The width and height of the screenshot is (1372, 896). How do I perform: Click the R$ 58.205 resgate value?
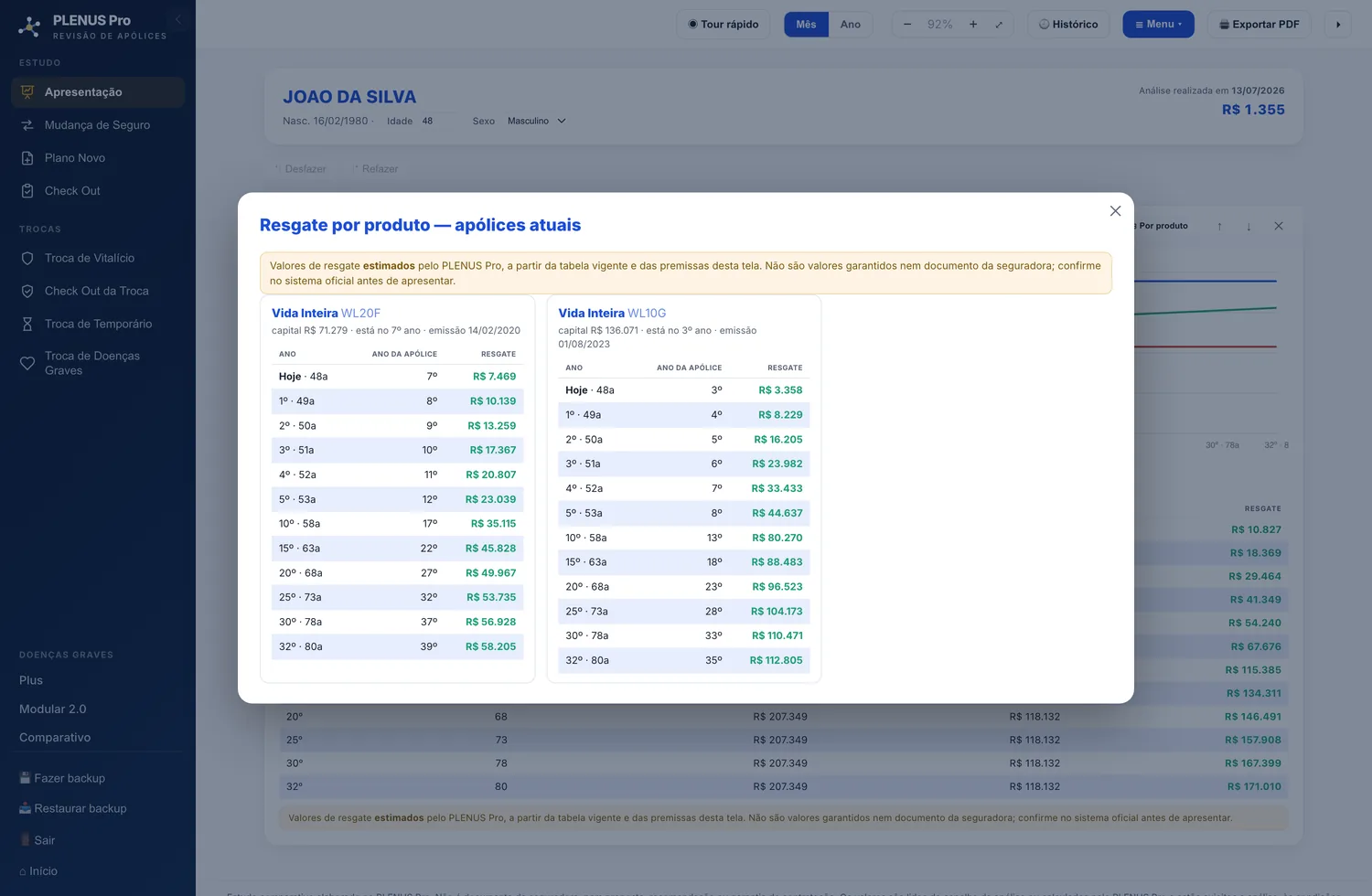[x=490, y=646]
